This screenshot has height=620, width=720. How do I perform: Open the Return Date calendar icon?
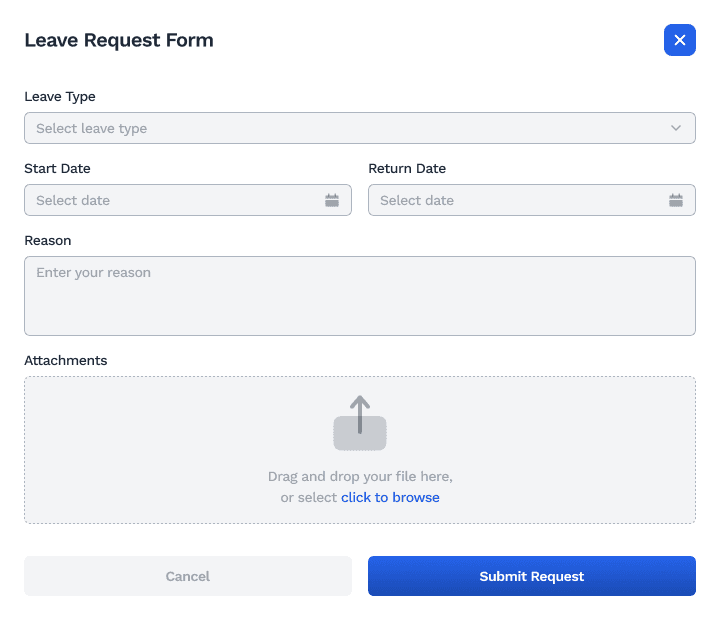[x=676, y=200]
